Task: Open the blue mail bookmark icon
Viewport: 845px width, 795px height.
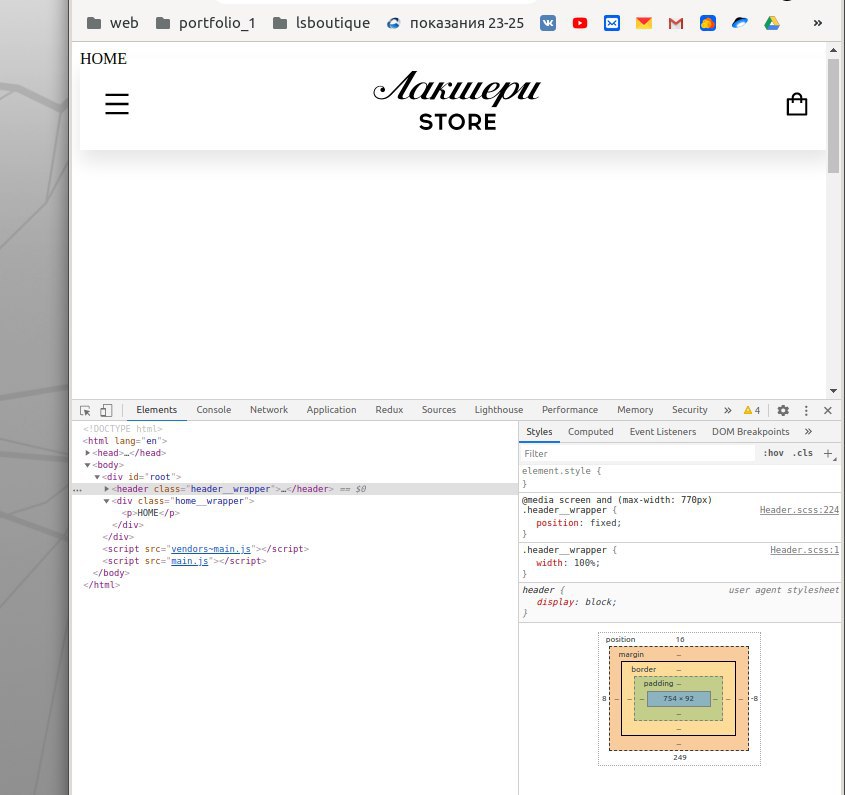Action: coord(612,23)
